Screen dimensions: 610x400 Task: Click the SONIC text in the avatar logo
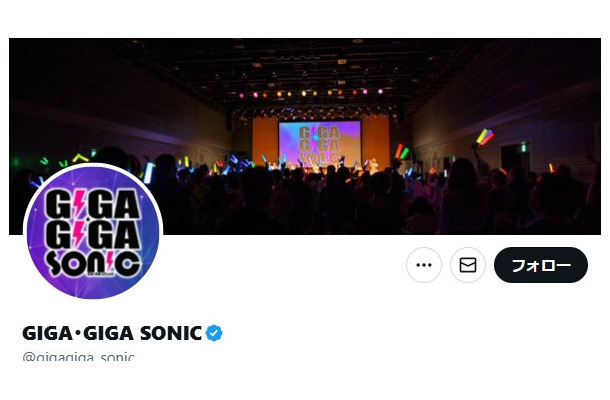[x=92, y=264]
